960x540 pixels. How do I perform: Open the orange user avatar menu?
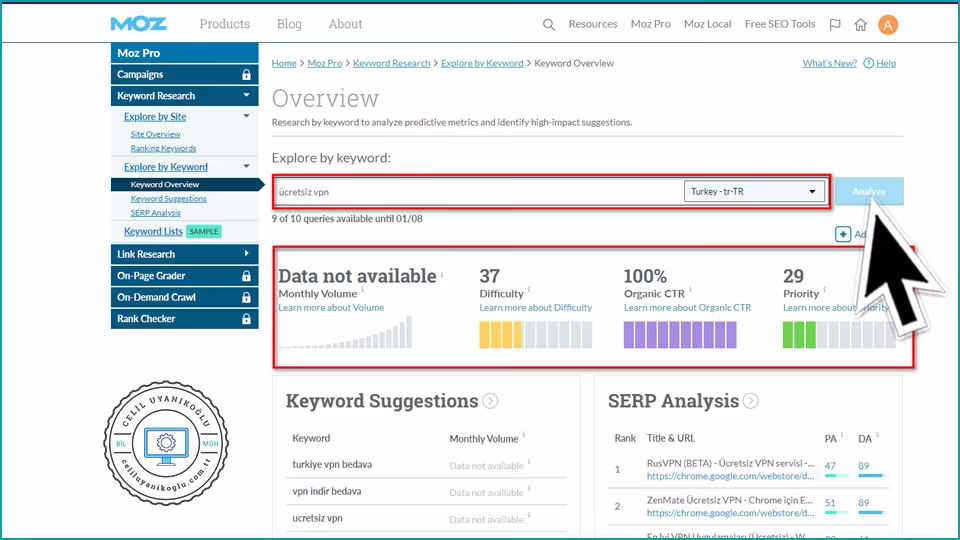pos(887,25)
